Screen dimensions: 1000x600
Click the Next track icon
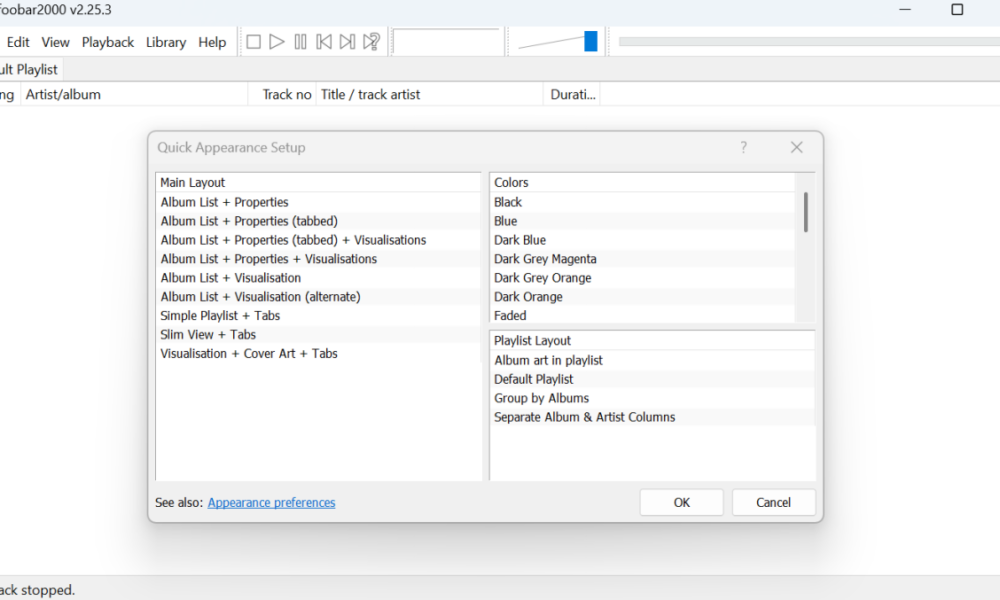coord(347,41)
